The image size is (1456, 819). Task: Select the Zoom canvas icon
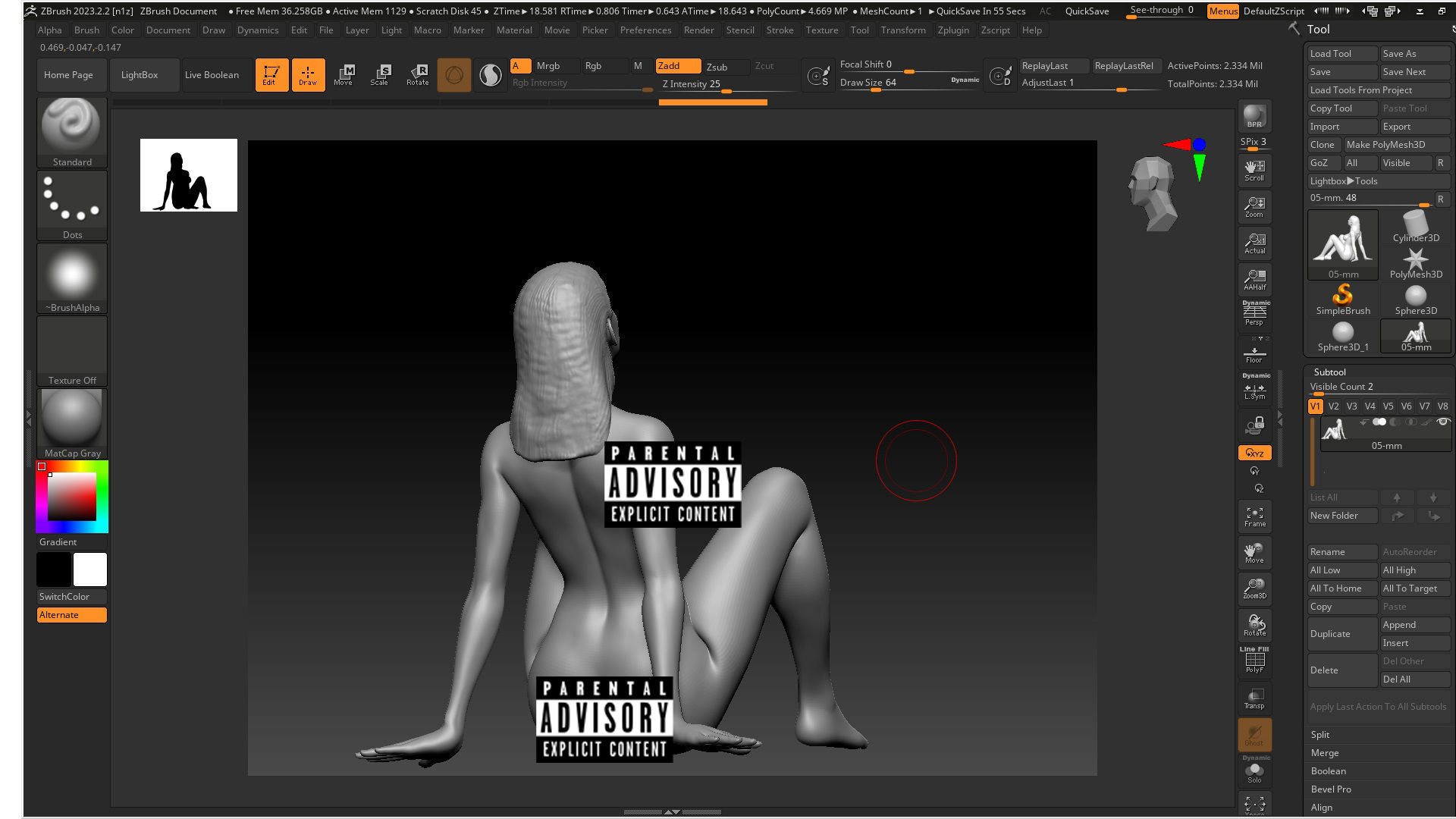1254,207
